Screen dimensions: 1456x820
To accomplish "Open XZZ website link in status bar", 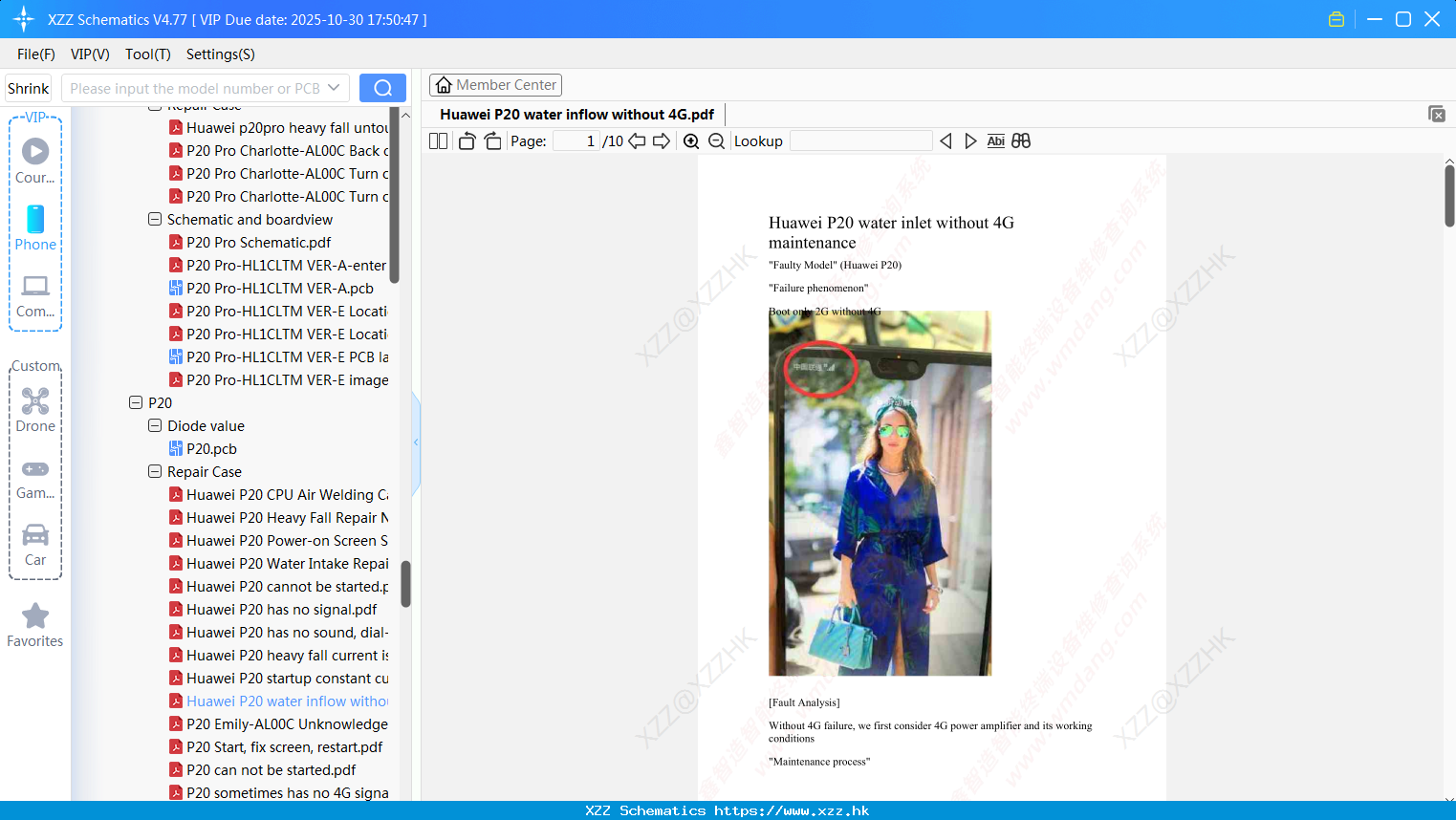I will point(792,810).
